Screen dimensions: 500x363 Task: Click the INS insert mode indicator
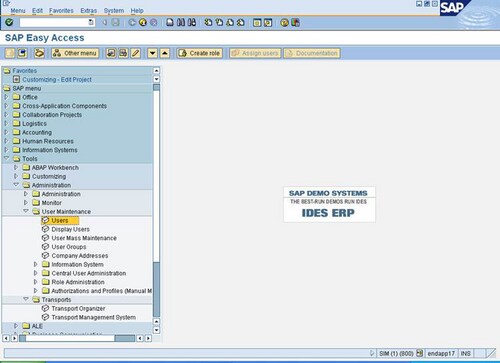click(466, 353)
